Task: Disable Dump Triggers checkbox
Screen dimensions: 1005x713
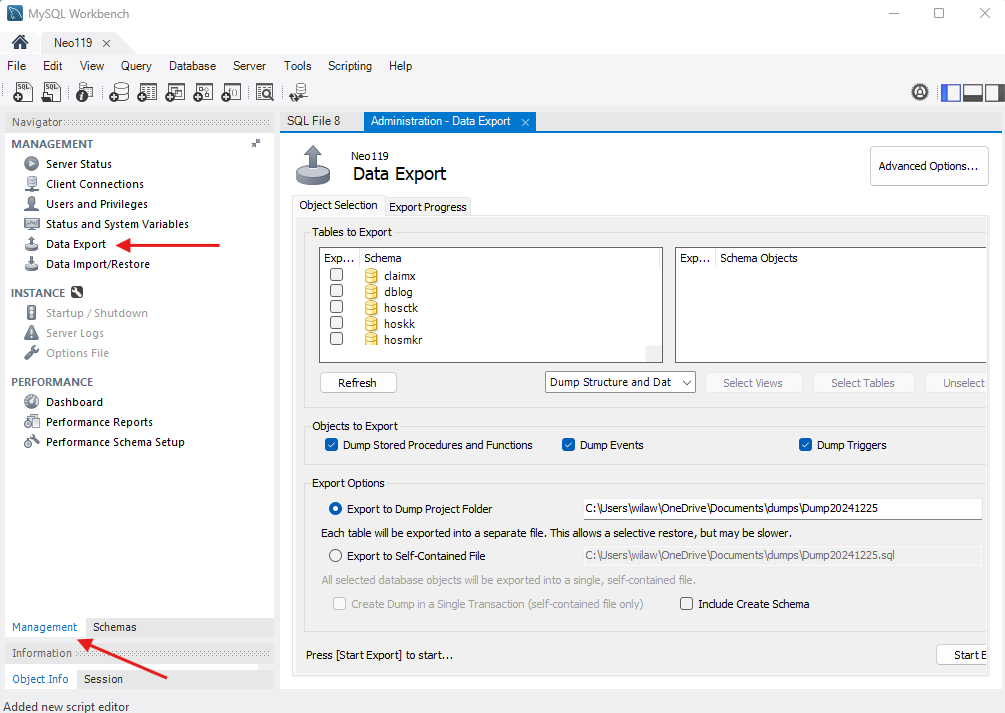Action: [805, 445]
